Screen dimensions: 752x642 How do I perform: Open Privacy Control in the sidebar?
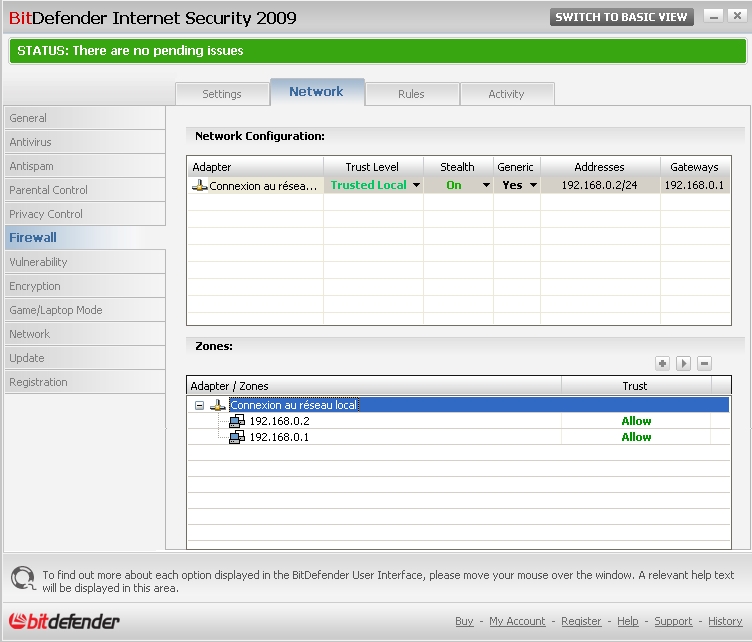click(85, 214)
